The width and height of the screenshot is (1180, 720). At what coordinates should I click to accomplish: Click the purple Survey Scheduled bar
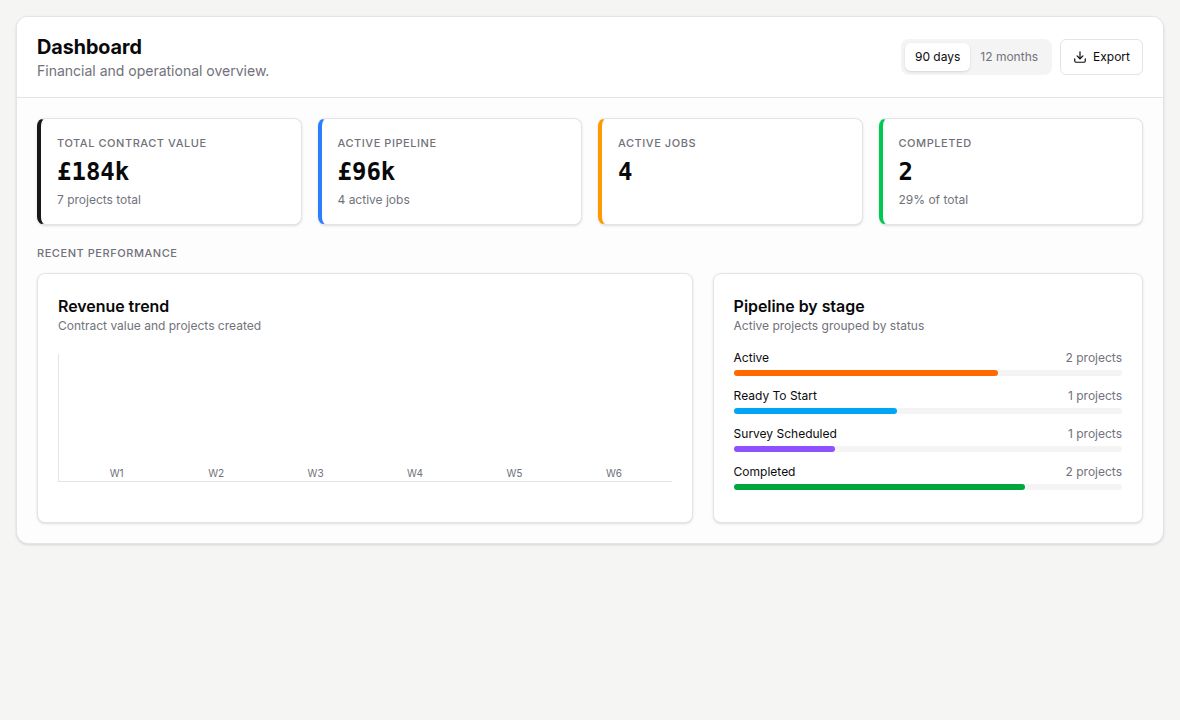click(x=784, y=449)
